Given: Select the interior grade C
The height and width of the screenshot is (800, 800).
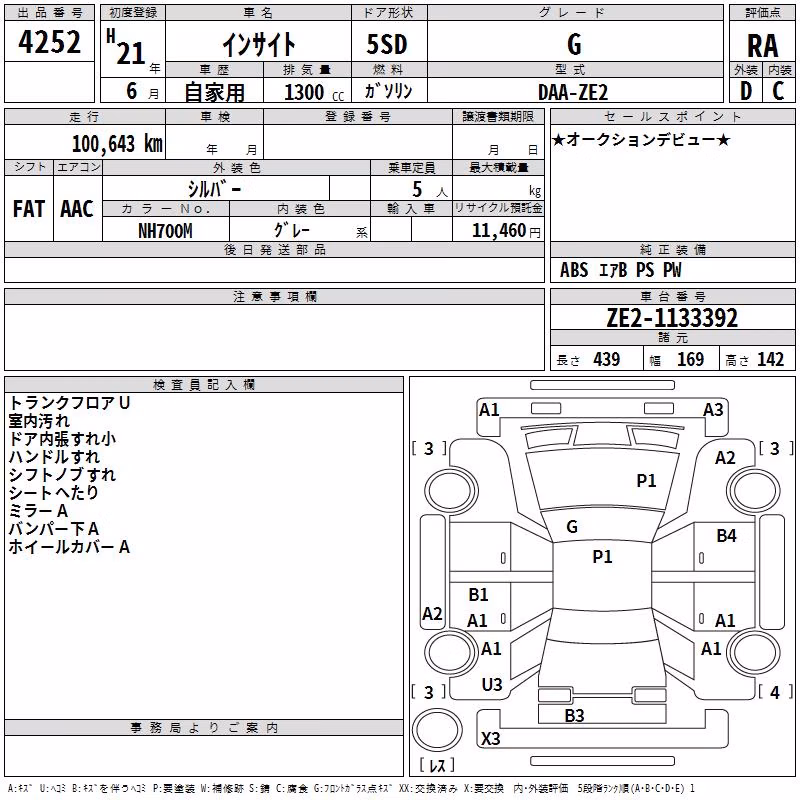Looking at the screenshot, I should [778, 91].
